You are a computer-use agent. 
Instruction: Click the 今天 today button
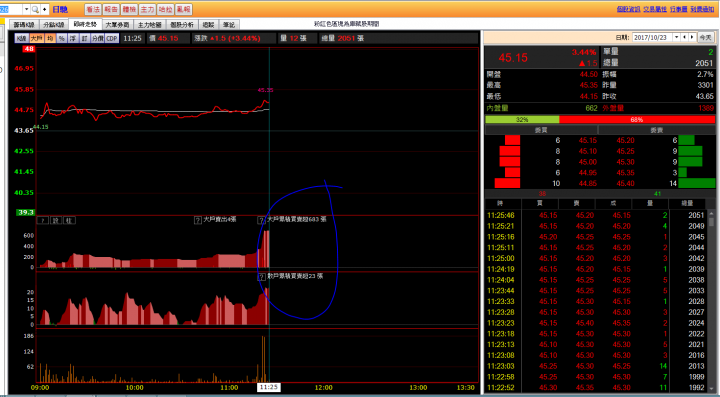(706, 38)
